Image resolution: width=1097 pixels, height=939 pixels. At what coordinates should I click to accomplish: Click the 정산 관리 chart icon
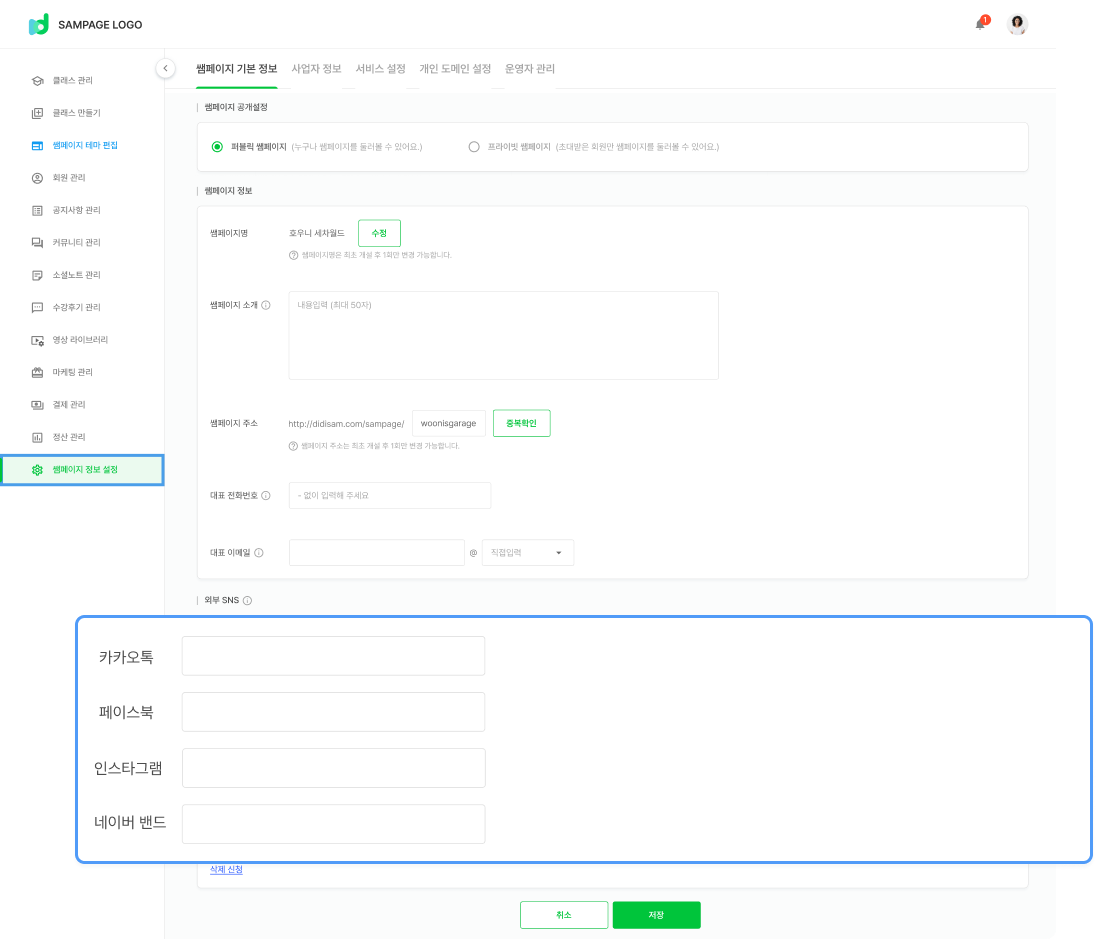coord(37,438)
